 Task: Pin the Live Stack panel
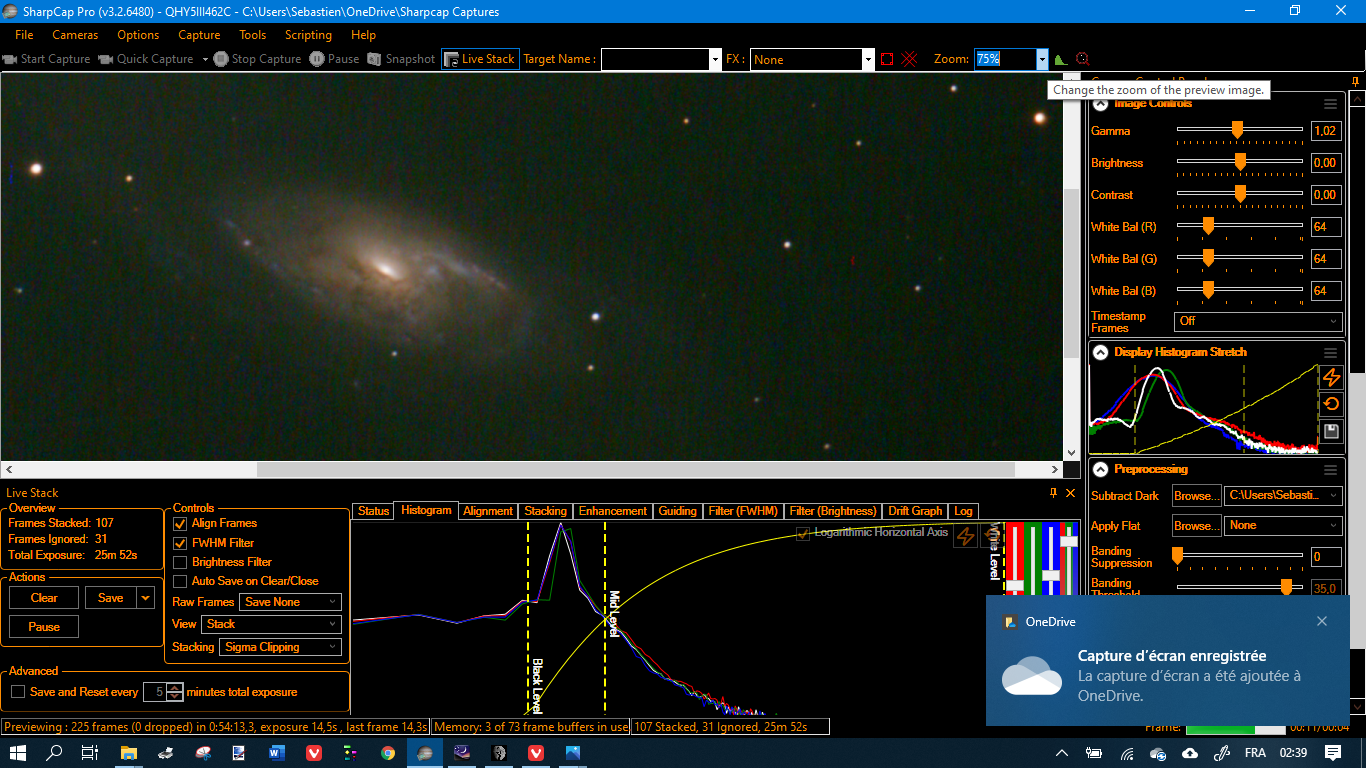point(1053,492)
